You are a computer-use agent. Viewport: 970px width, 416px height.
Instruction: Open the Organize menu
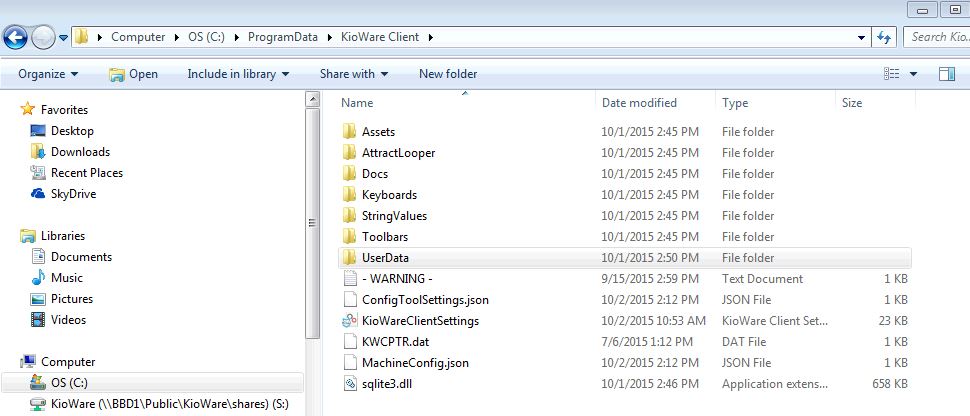[x=48, y=74]
